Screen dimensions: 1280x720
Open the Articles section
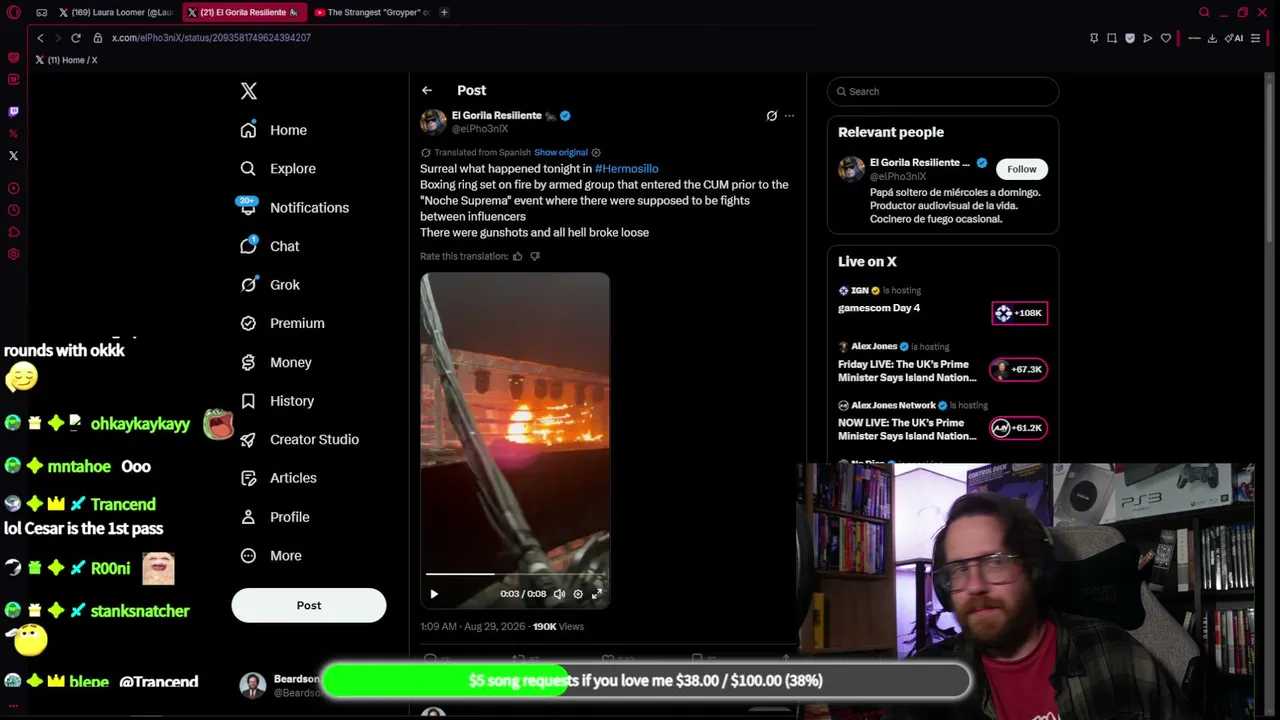pos(278,478)
